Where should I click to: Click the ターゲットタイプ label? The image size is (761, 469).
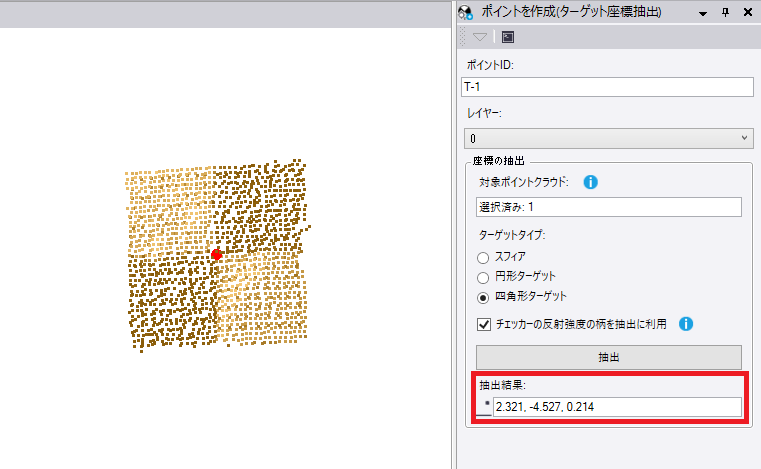(x=512, y=235)
